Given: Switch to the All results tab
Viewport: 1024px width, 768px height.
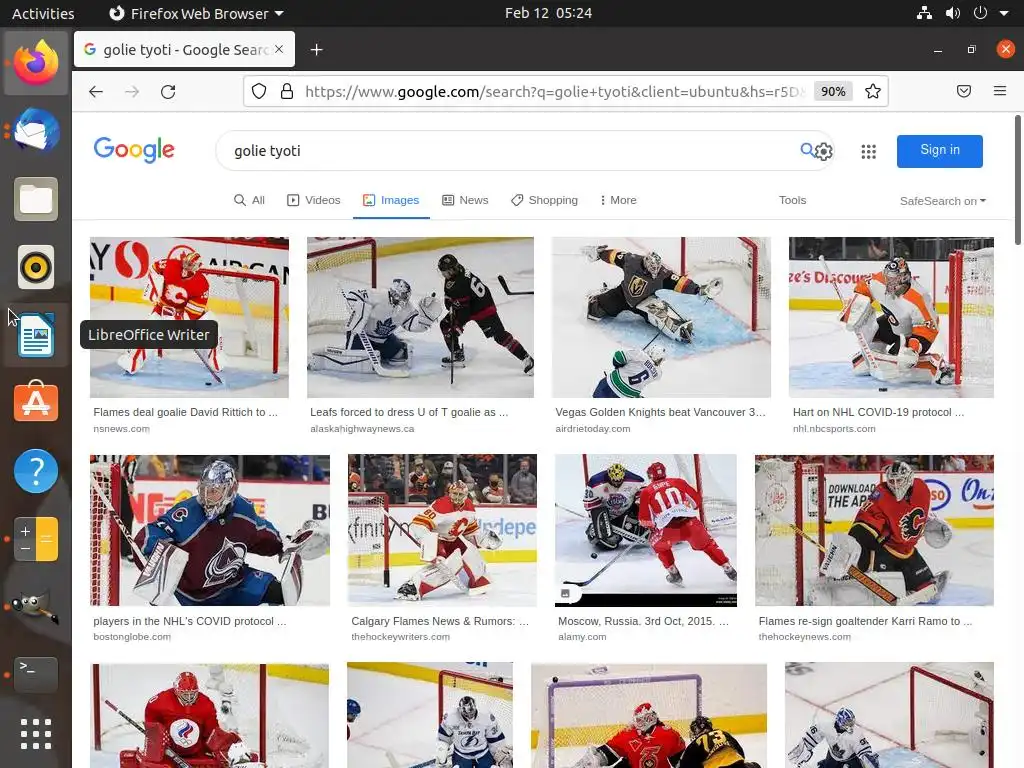Looking at the screenshot, I should [249, 200].
